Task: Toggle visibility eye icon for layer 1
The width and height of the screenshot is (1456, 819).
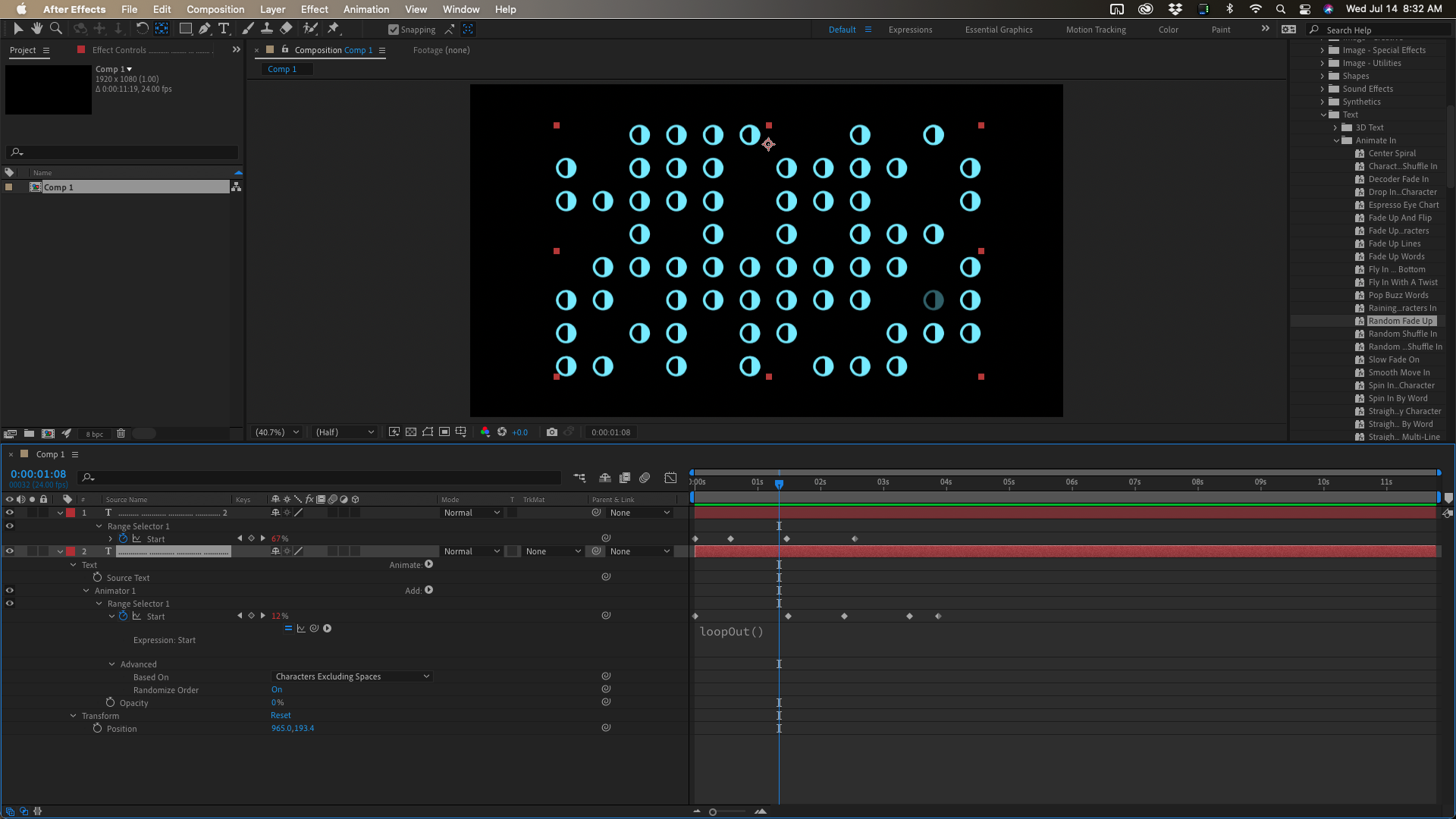Action: point(10,512)
